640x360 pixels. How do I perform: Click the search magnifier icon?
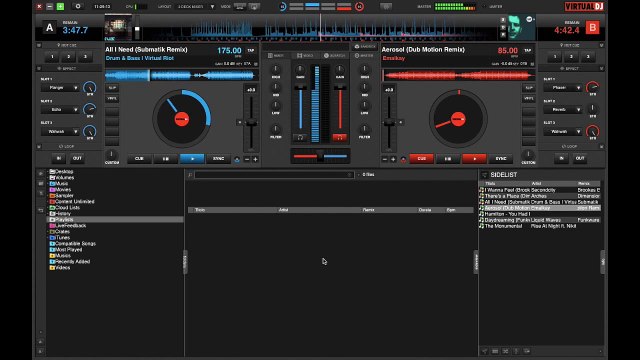click(190, 175)
